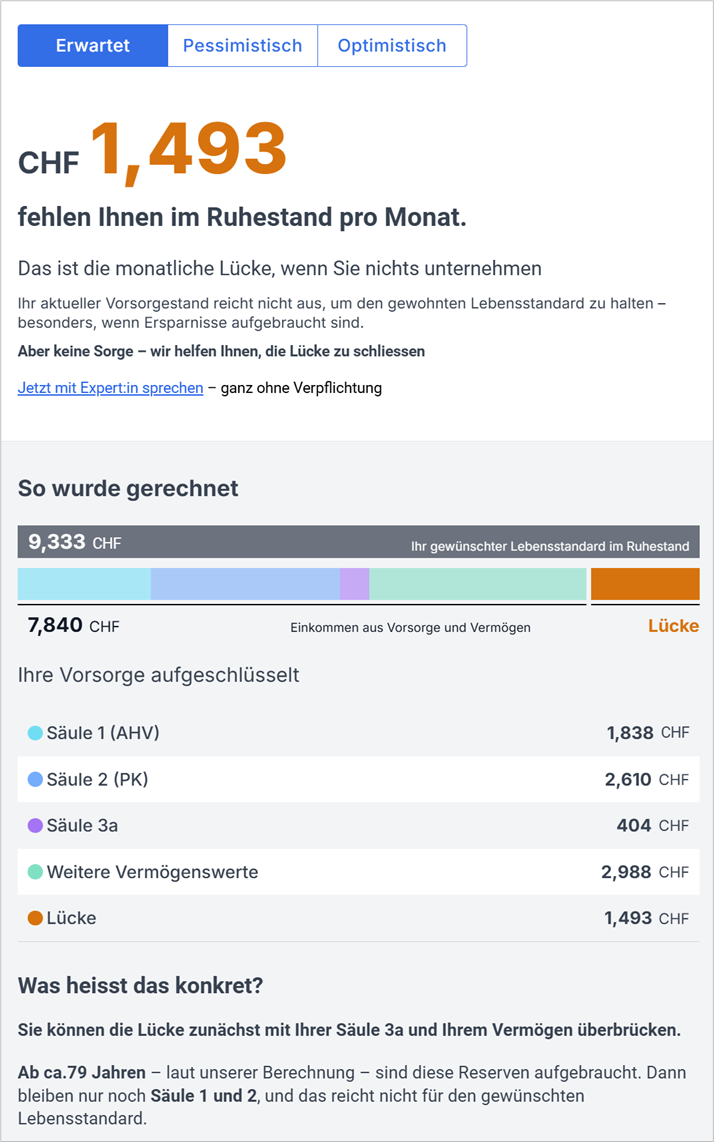Click the orange Lücke legend dot
714x1142 pixels.
35,918
